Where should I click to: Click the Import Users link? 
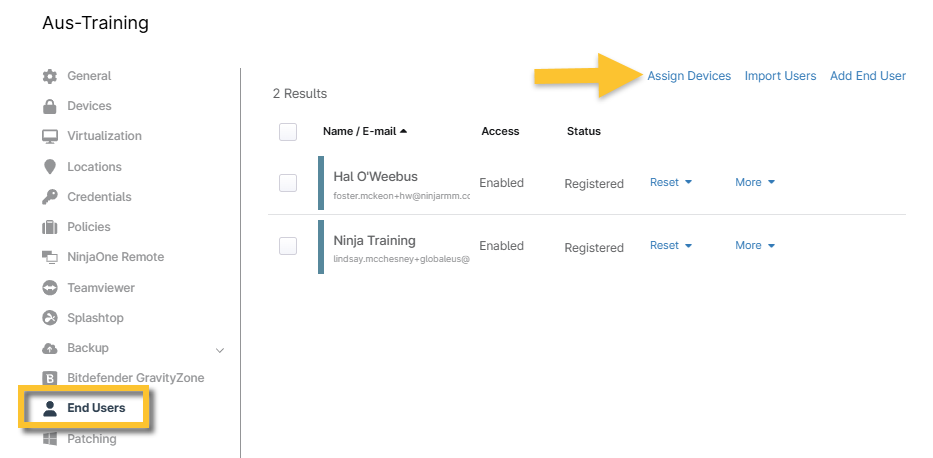780,76
